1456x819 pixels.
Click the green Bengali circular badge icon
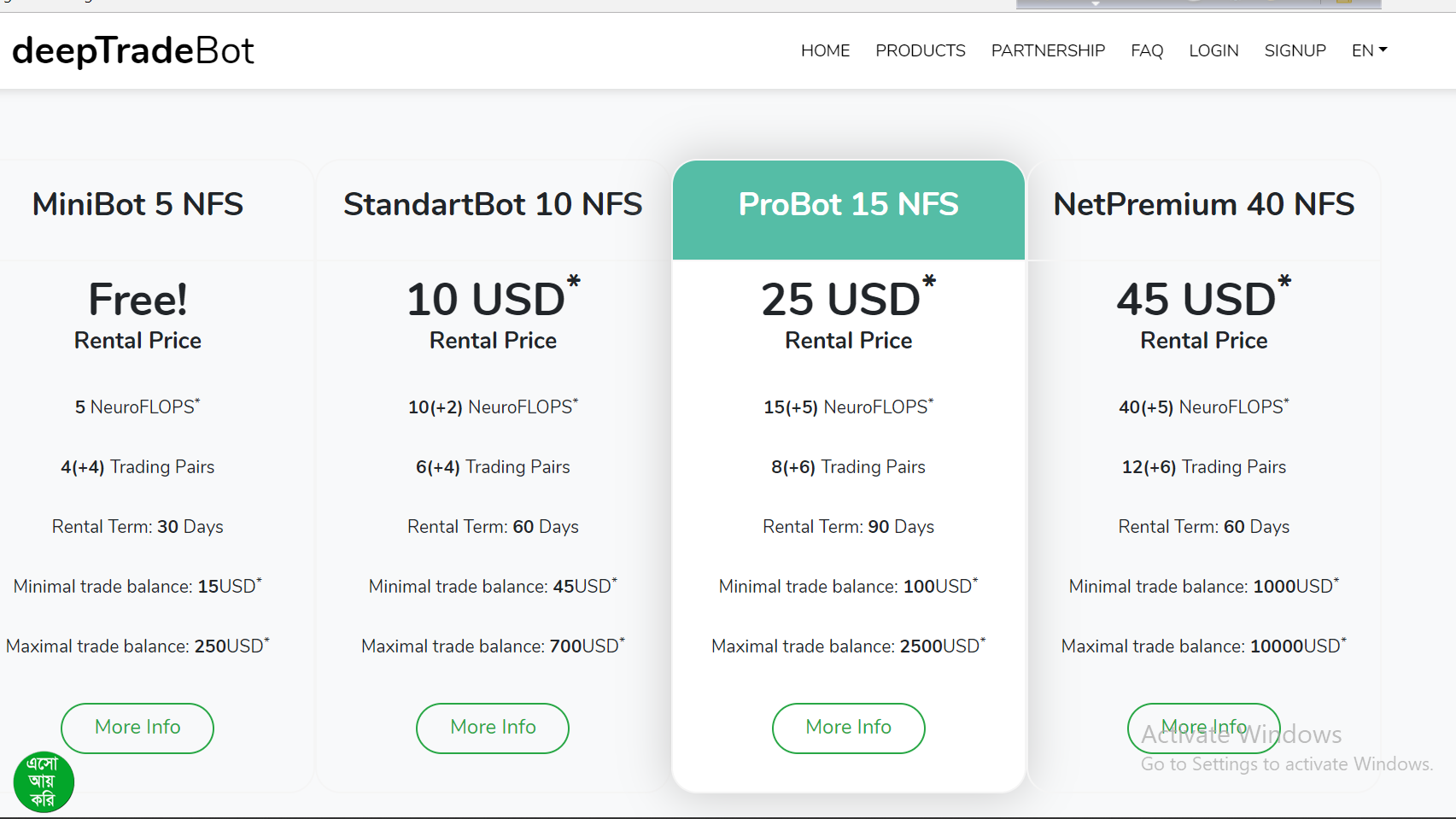coord(44,781)
